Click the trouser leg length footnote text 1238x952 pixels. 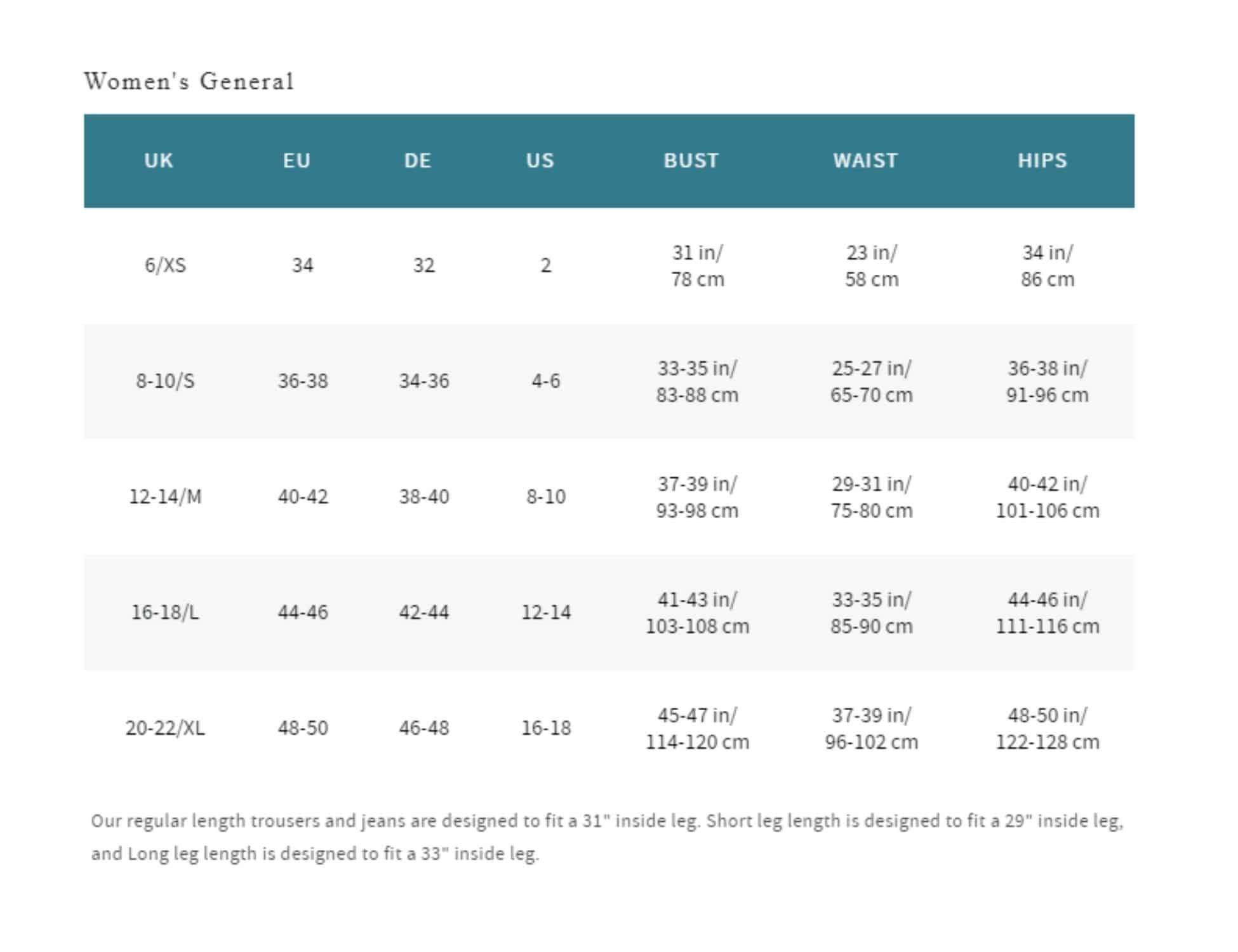pos(606,837)
